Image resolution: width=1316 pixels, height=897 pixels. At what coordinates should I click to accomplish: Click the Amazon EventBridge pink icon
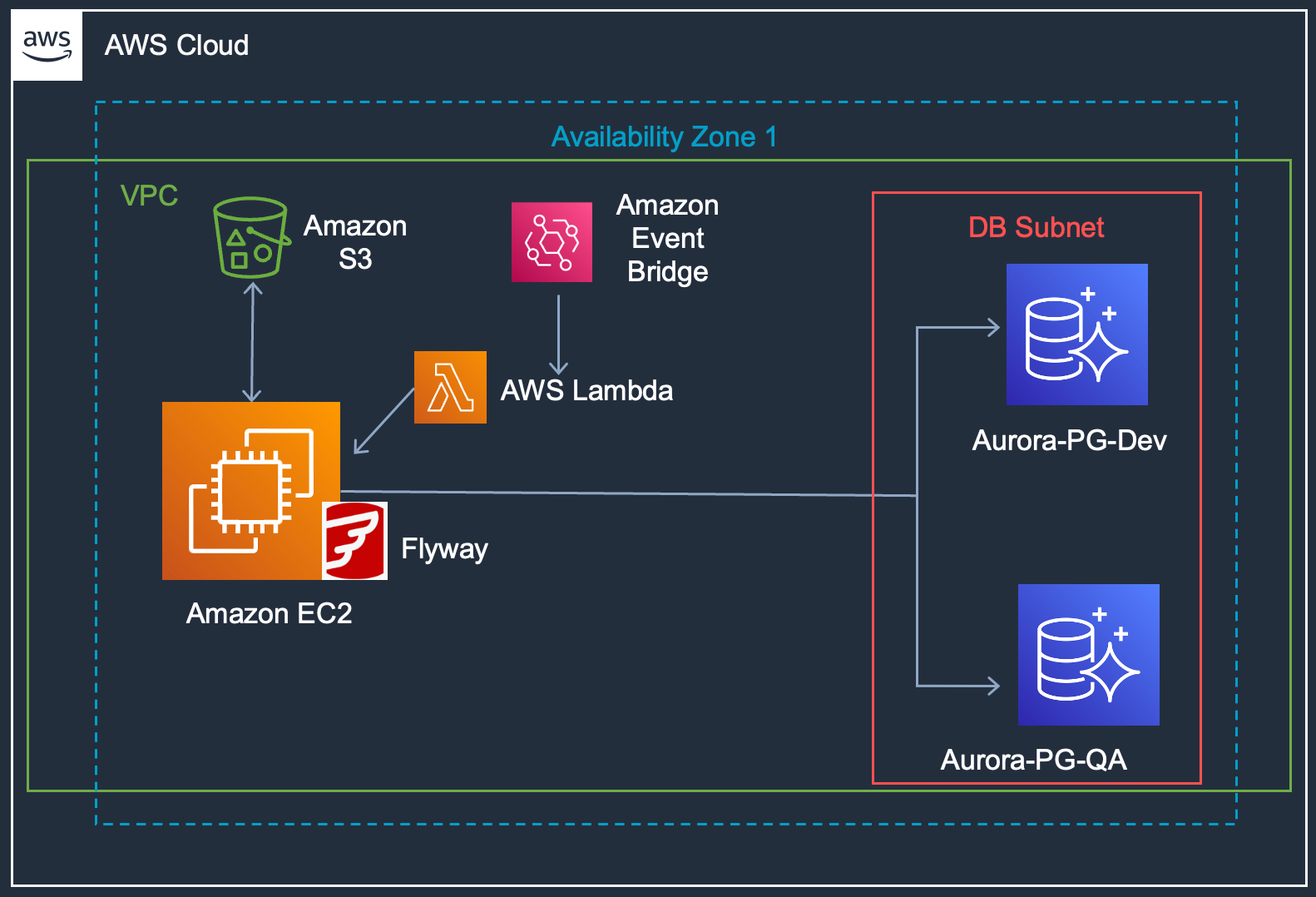[x=552, y=242]
